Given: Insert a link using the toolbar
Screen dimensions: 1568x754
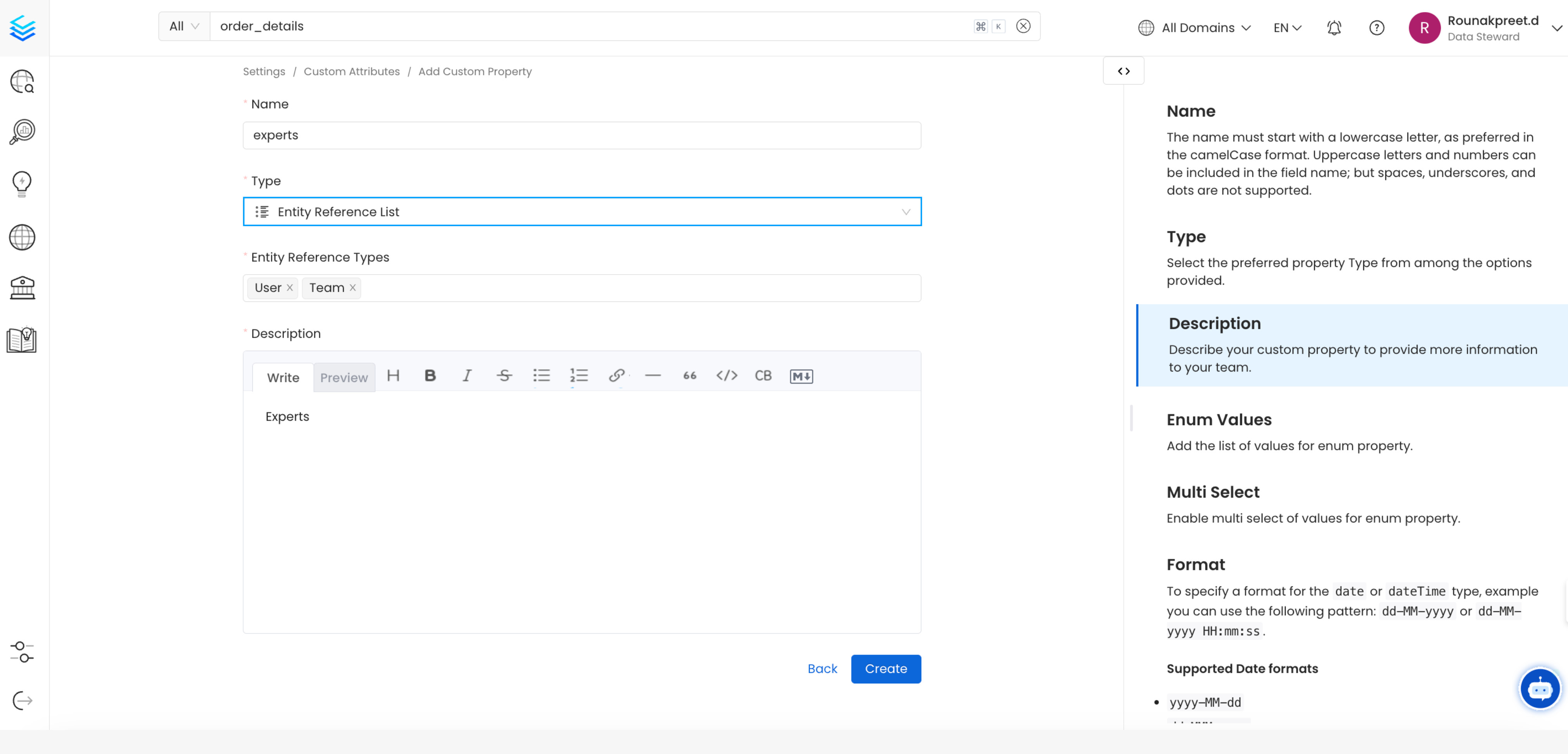Looking at the screenshot, I should [616, 376].
